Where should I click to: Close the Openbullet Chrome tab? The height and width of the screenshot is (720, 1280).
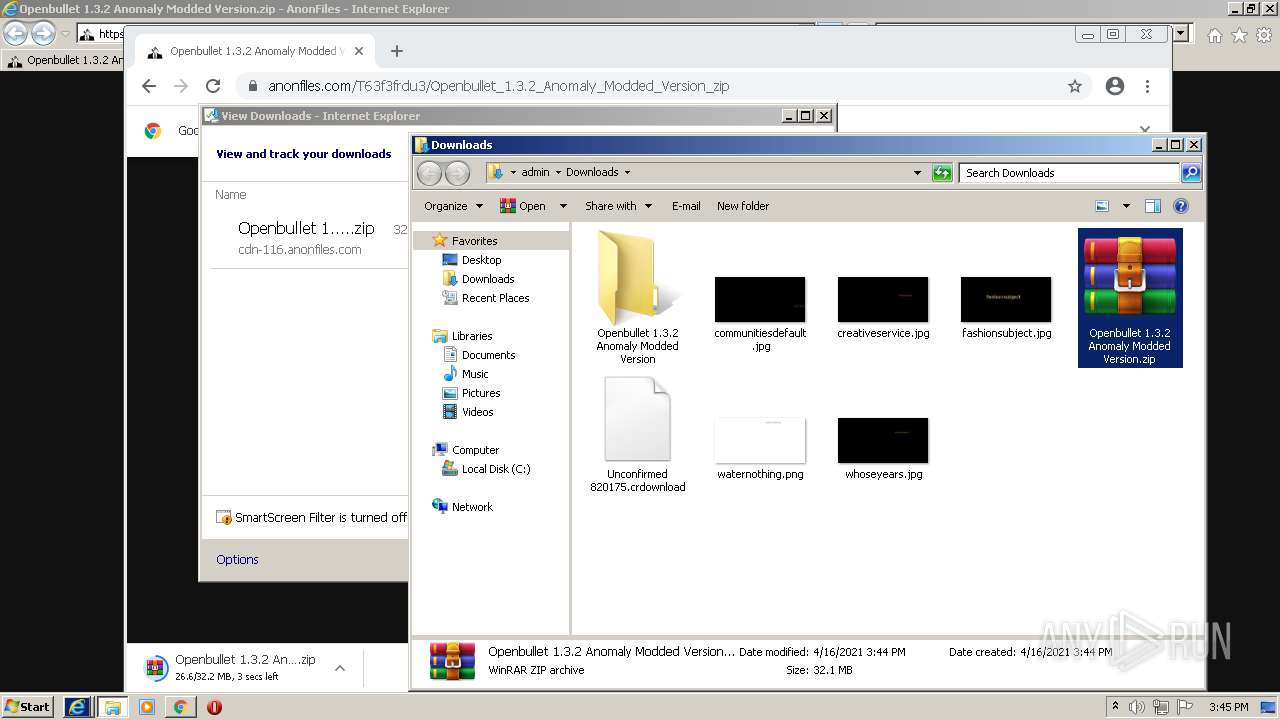tap(359, 51)
